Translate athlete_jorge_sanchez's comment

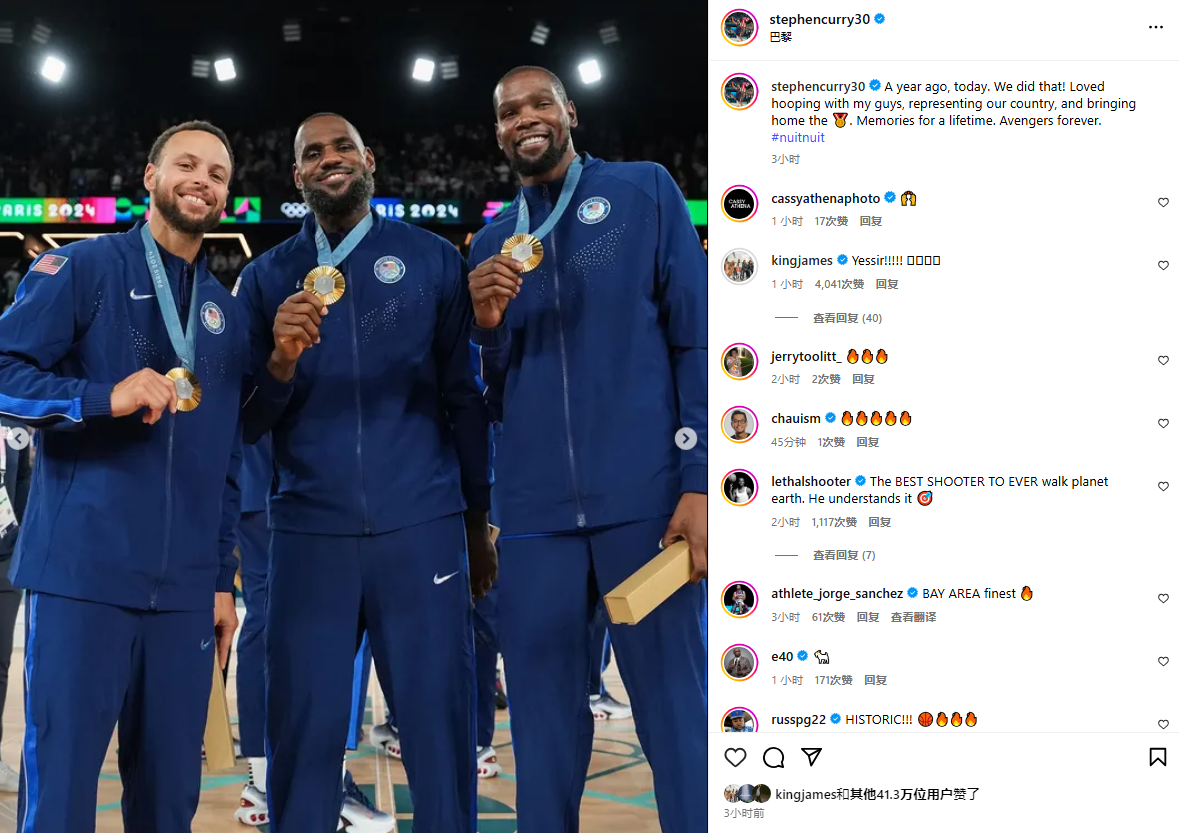click(x=913, y=616)
